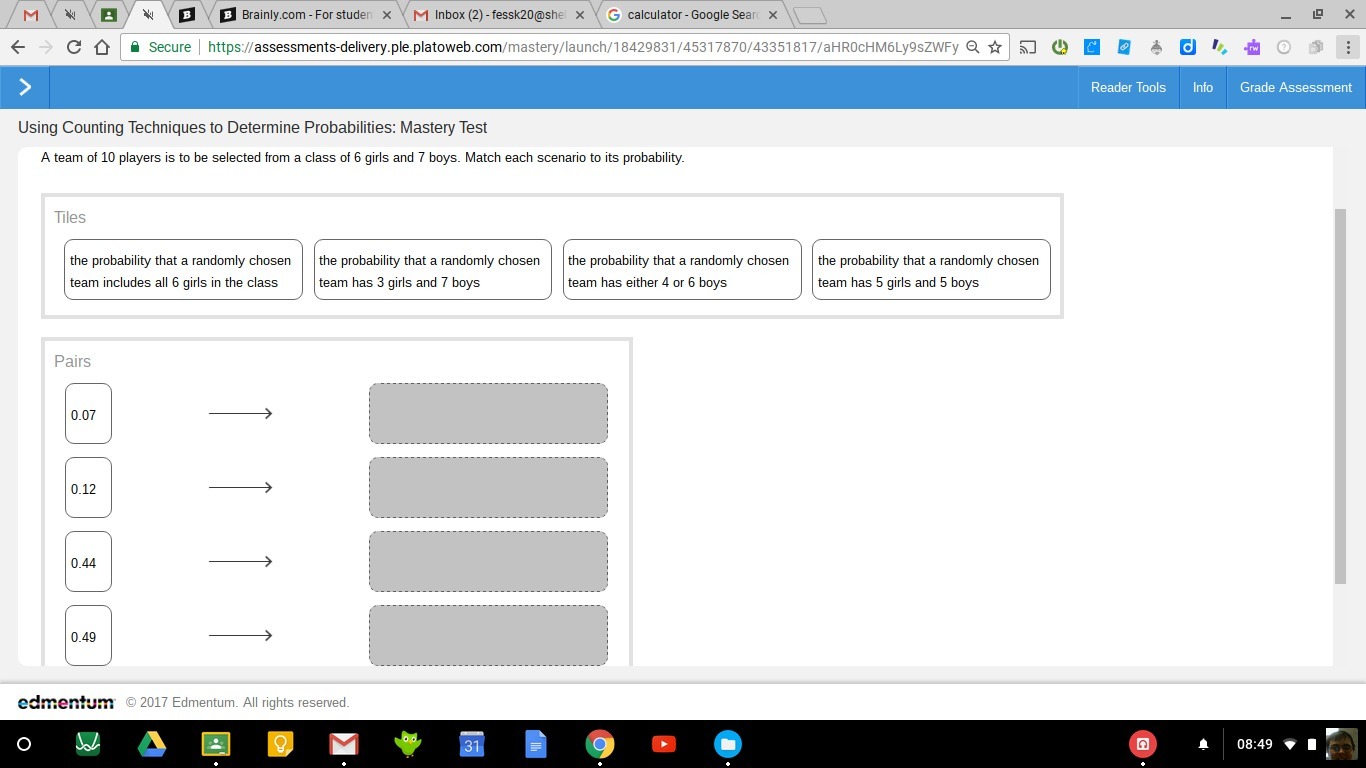Switch to the Gmail Inbox (2) tab
Image resolution: width=1366 pixels, height=768 pixels.
498,15
